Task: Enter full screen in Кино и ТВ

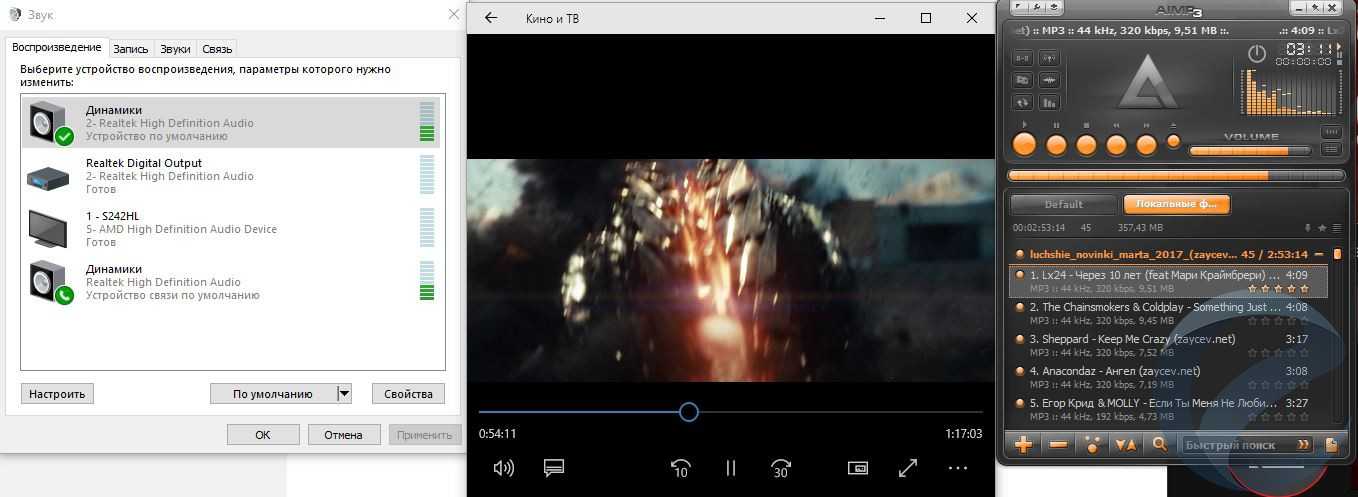Action: pos(908,468)
